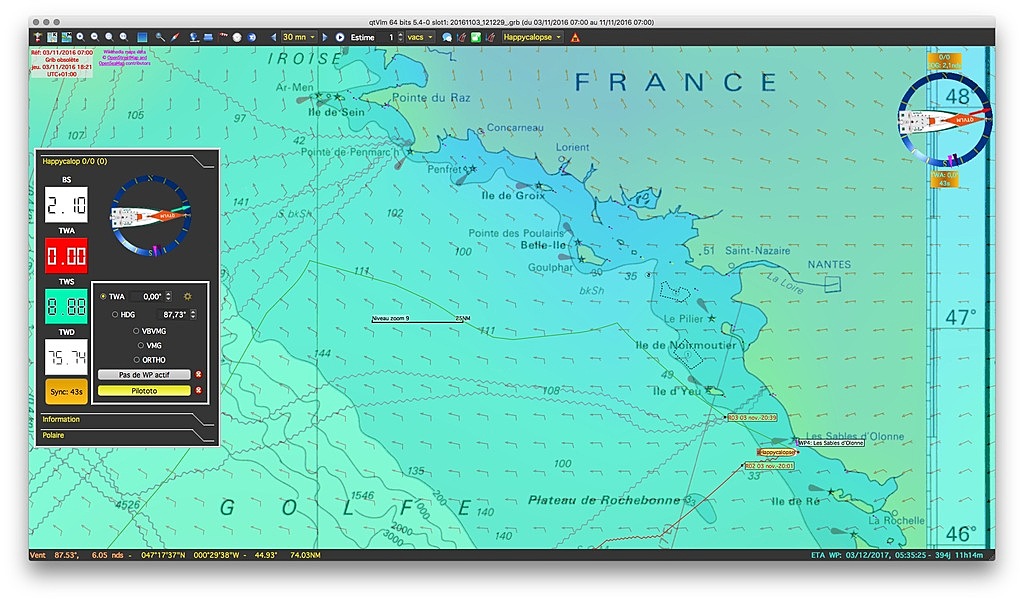Expand the Information panel section
Viewport: 1024px width, 602px height.
click(125, 419)
